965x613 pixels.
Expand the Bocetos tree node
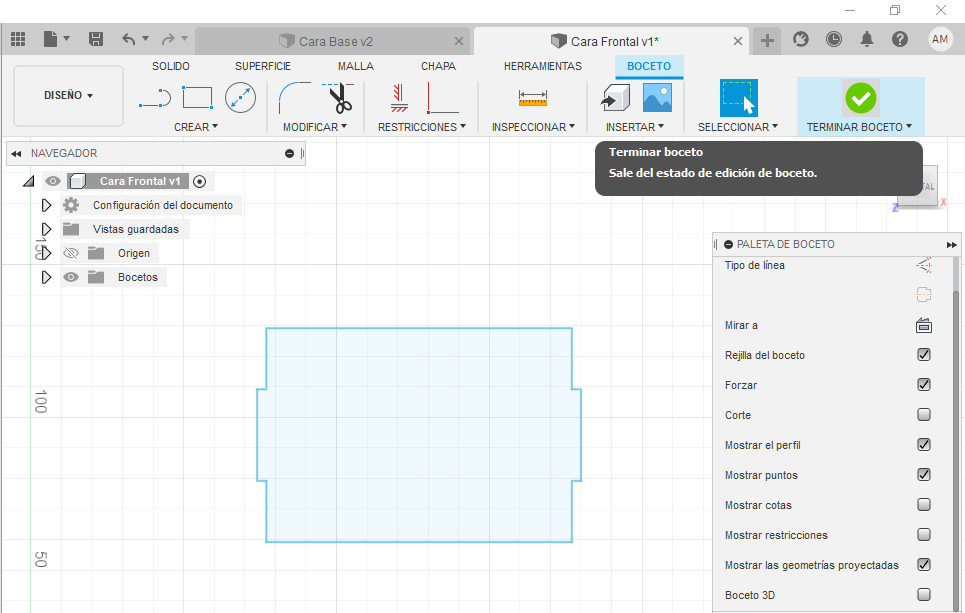click(46, 277)
